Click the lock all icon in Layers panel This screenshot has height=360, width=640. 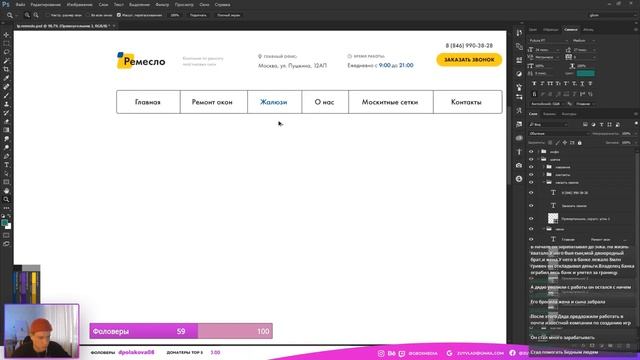[x=580, y=143]
